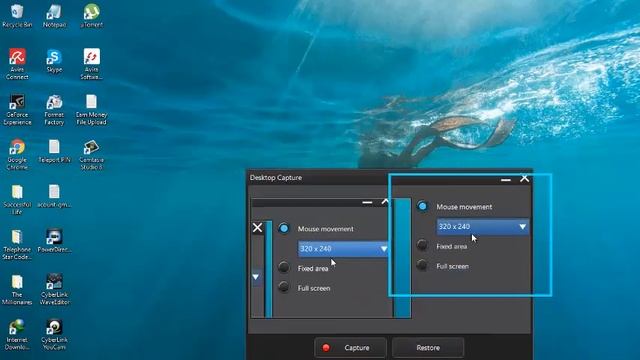Click the Restore button

(428, 348)
